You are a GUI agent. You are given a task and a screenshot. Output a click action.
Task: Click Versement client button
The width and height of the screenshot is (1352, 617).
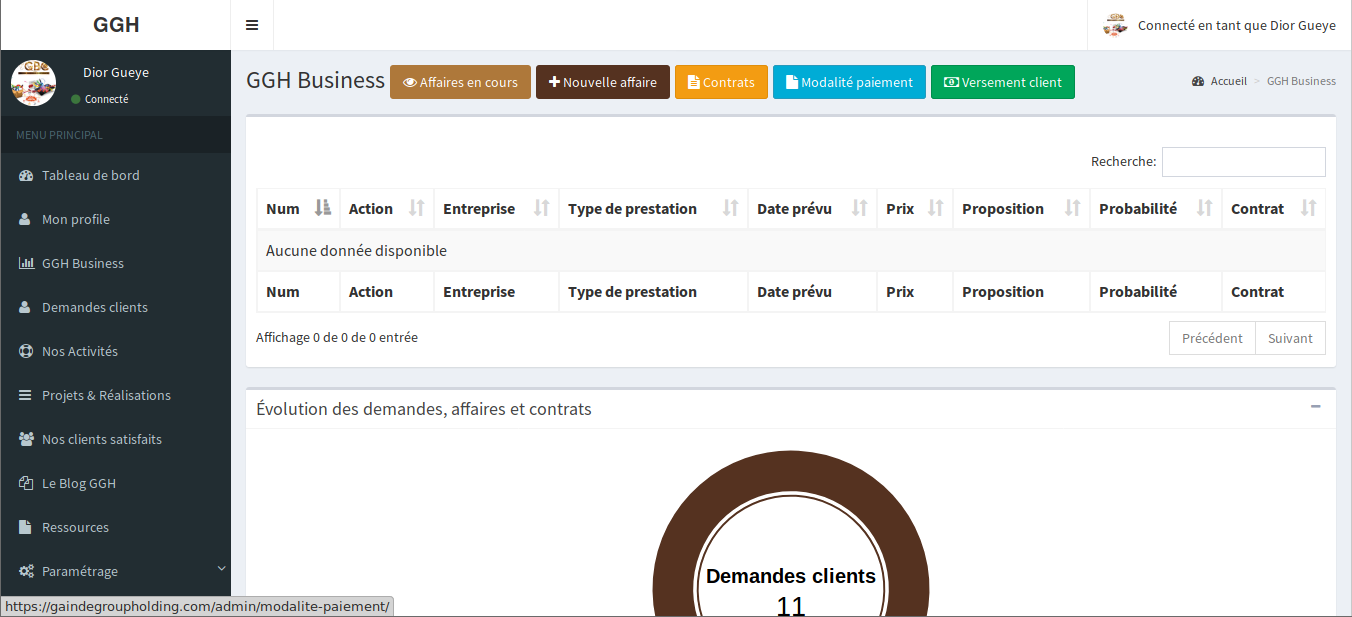click(x=1003, y=82)
